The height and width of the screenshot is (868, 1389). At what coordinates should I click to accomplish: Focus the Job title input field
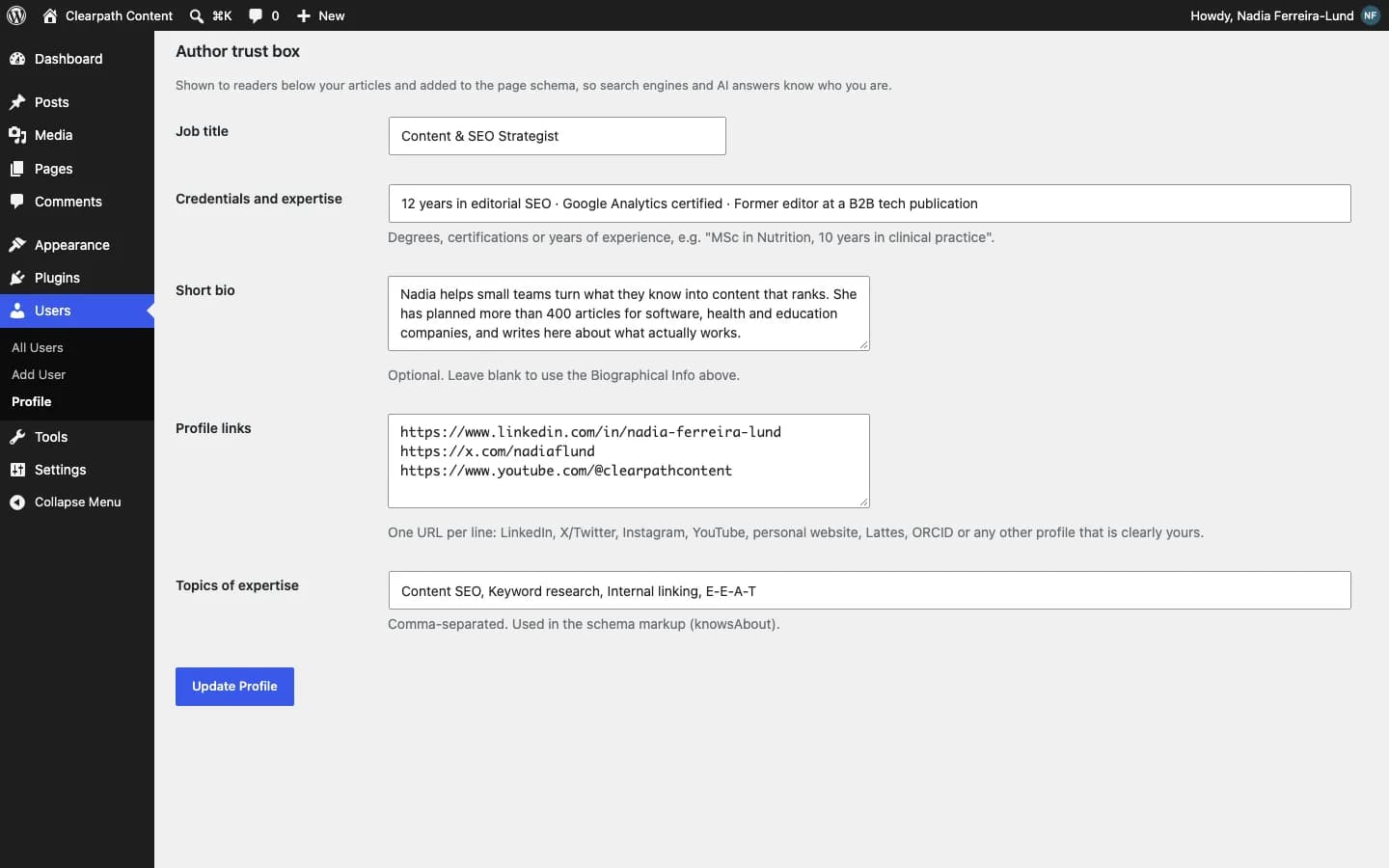click(558, 136)
